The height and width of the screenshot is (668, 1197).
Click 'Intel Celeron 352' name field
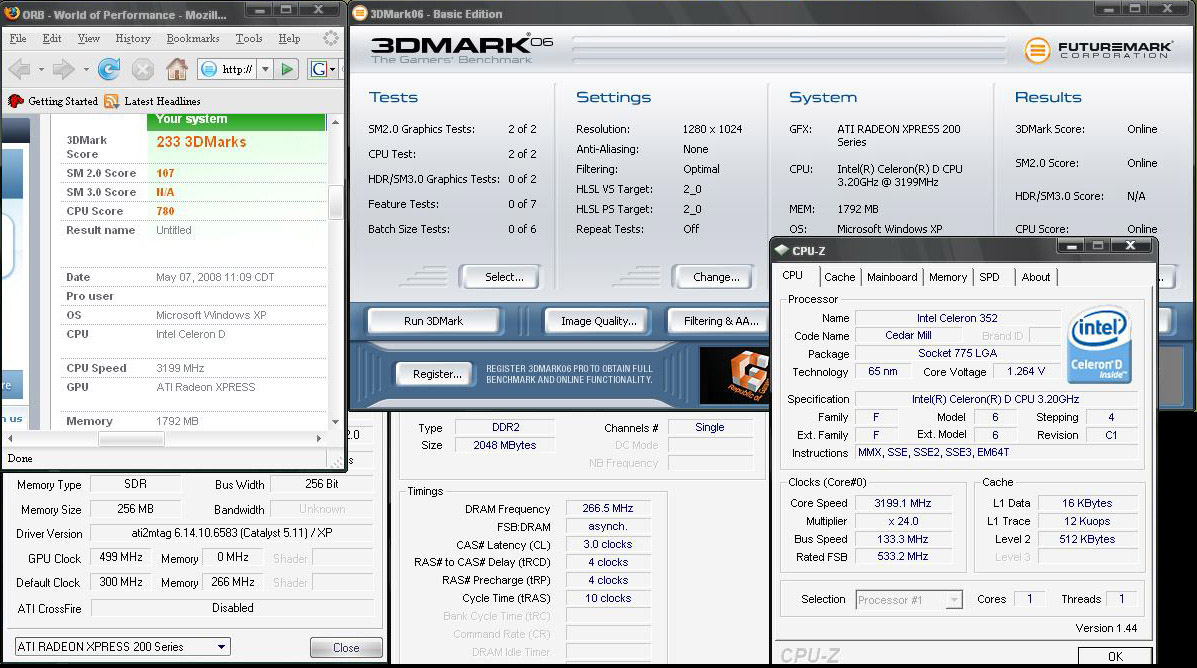point(957,318)
